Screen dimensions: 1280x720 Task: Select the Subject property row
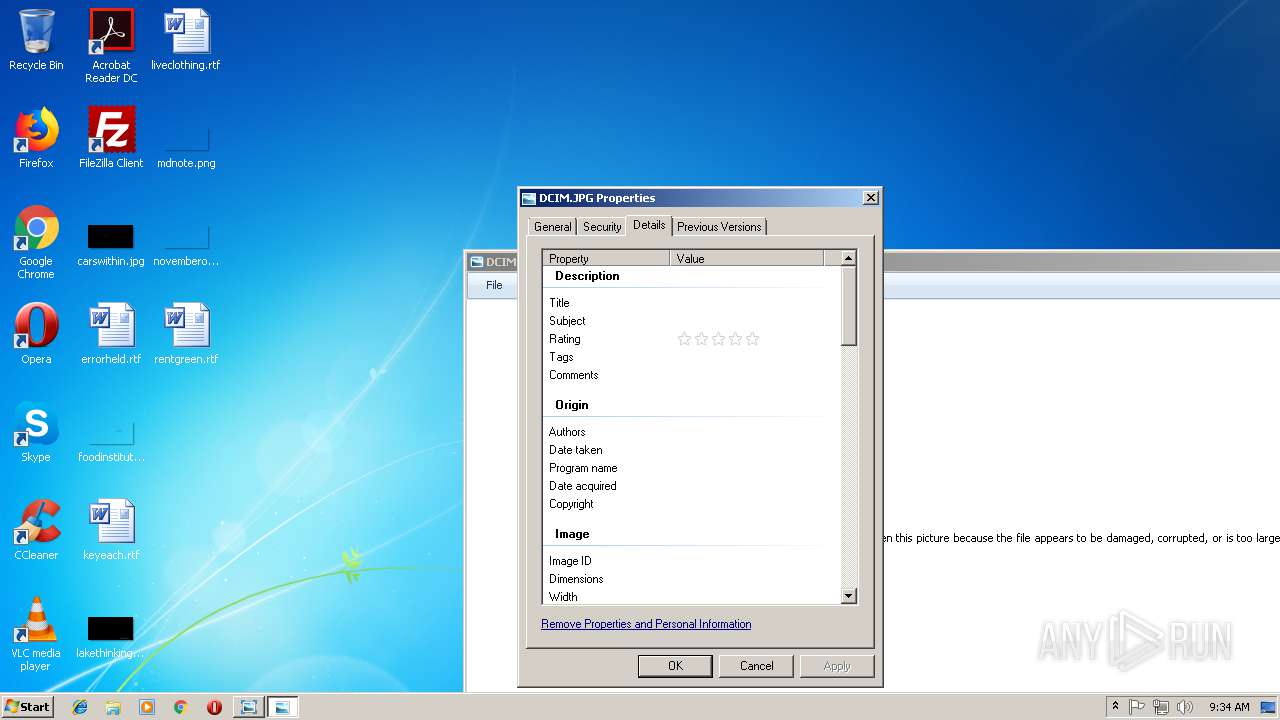691,321
